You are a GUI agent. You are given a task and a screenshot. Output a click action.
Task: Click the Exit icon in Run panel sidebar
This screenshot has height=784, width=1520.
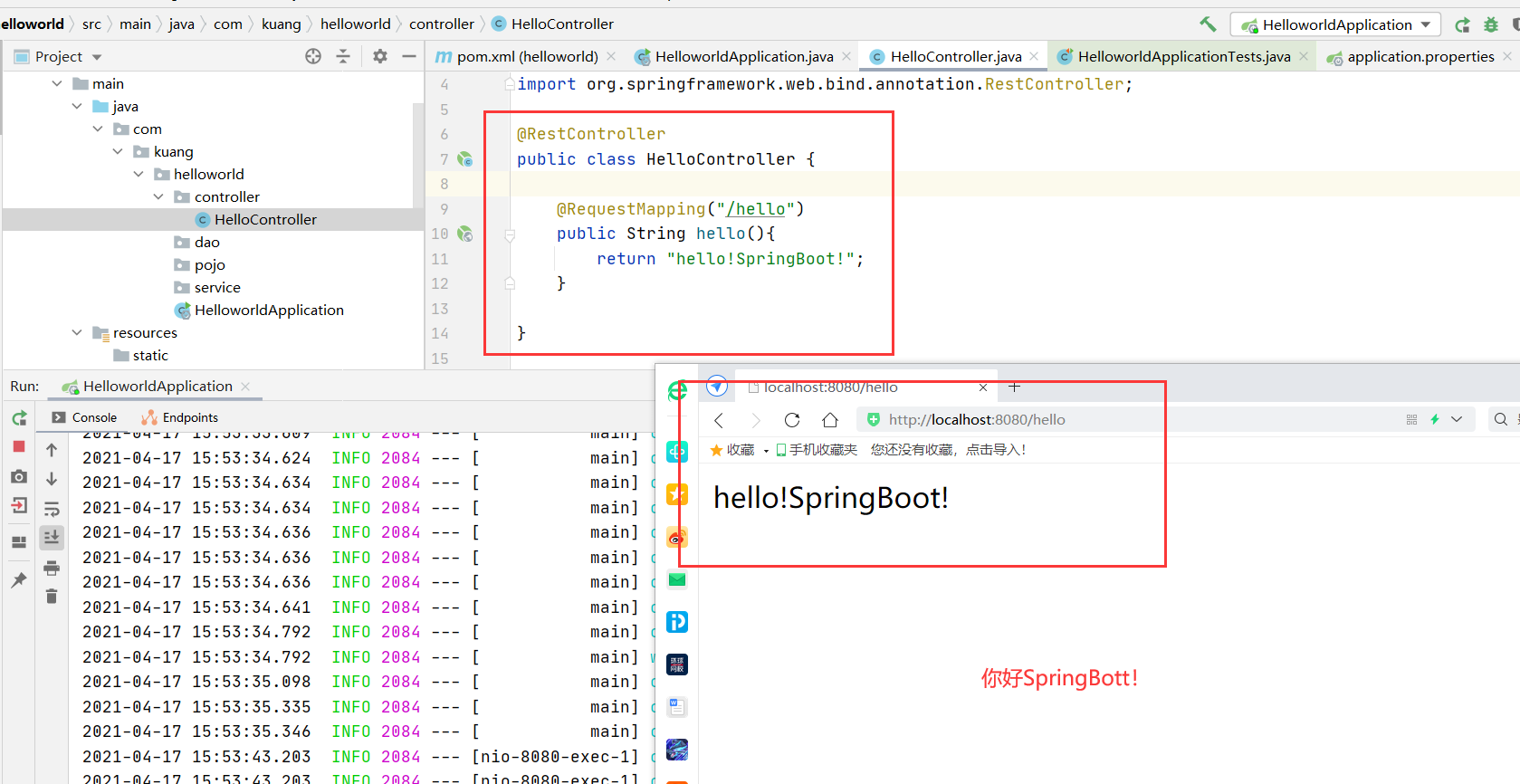pyautogui.click(x=19, y=506)
